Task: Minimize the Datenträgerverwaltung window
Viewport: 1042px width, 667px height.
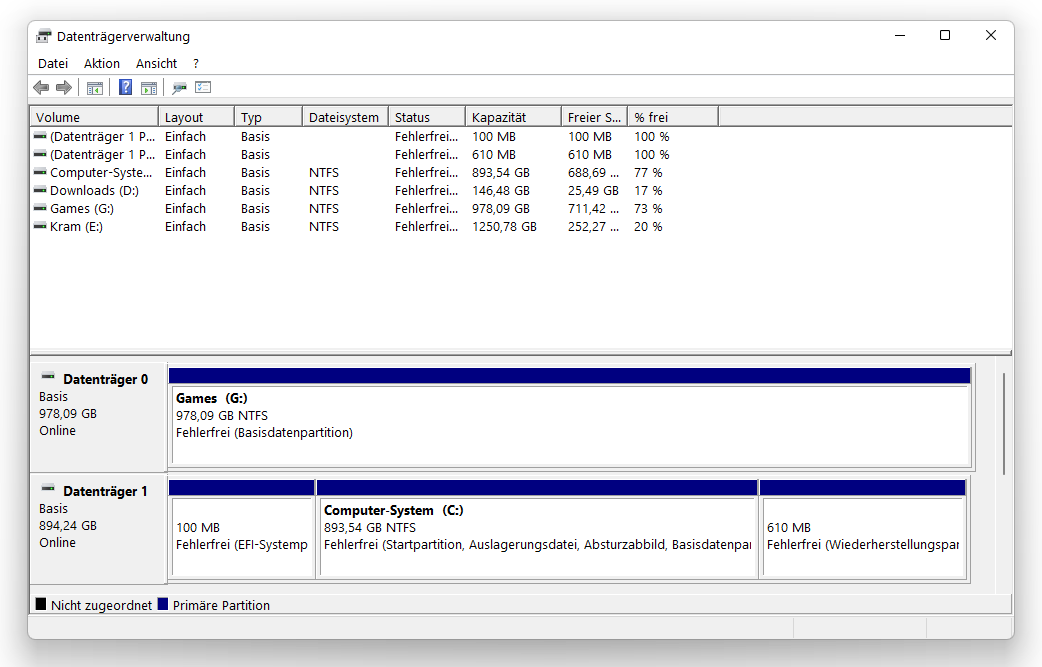Action: pos(900,35)
